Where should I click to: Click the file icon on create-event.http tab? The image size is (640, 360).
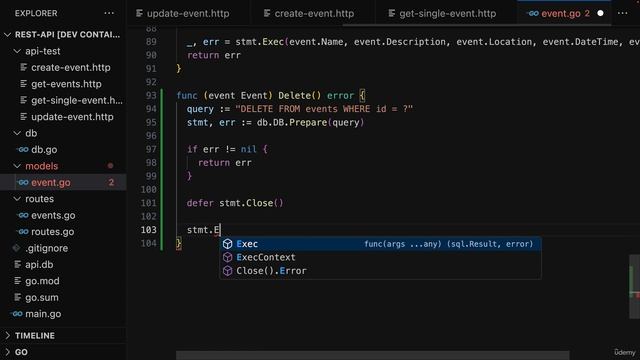(267, 13)
